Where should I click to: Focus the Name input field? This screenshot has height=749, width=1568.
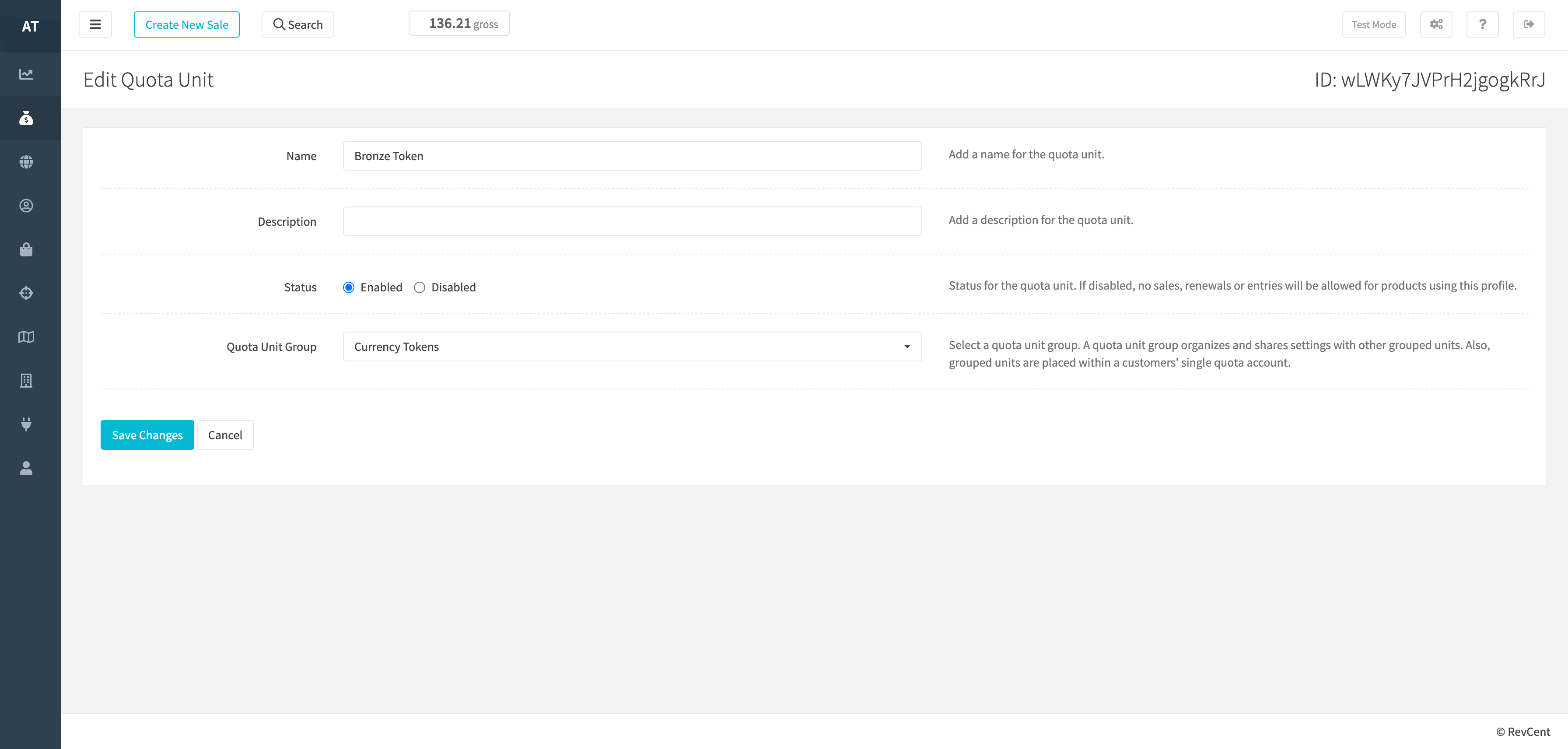[x=632, y=156]
